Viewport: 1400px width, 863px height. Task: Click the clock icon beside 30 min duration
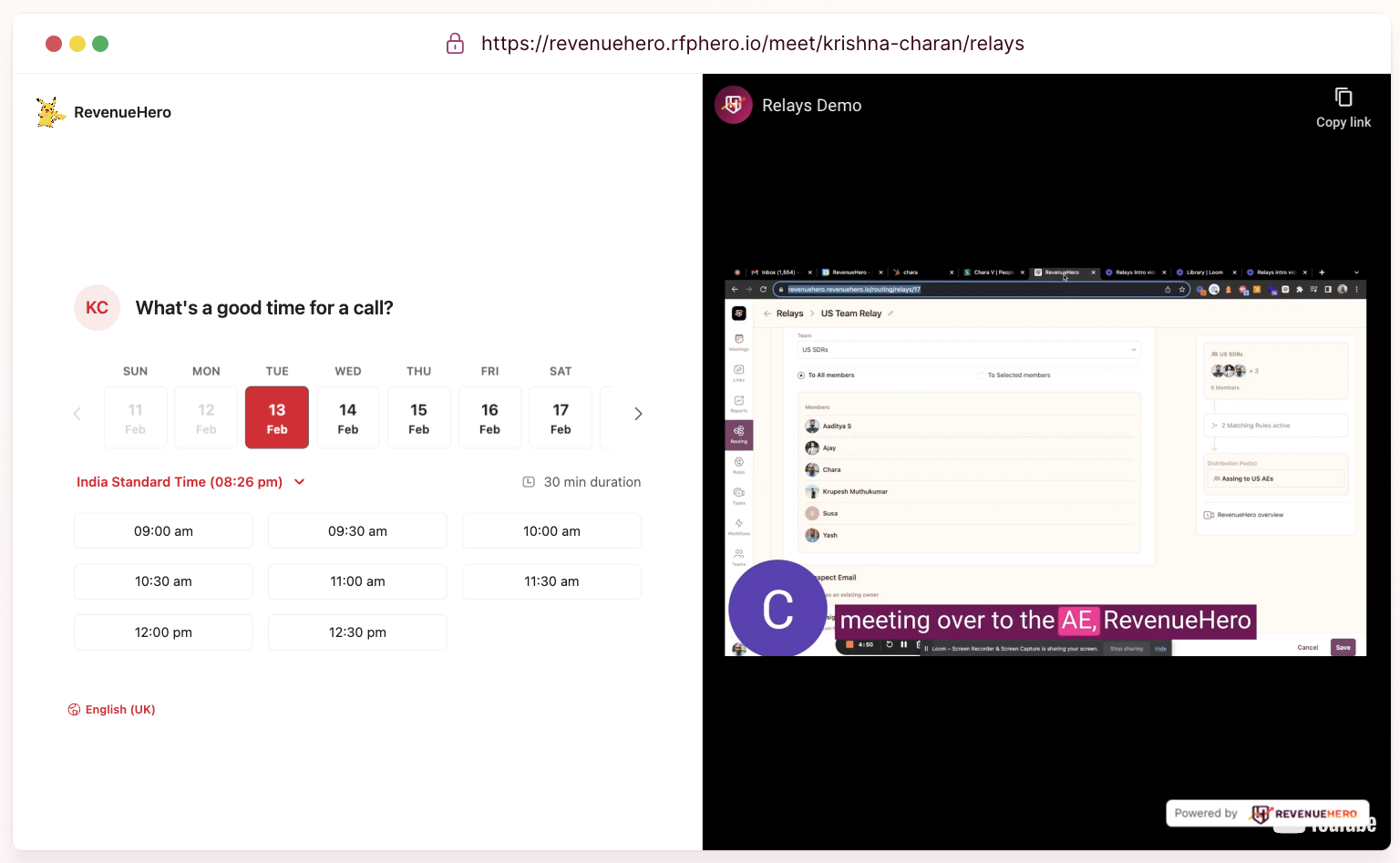pyautogui.click(x=529, y=482)
